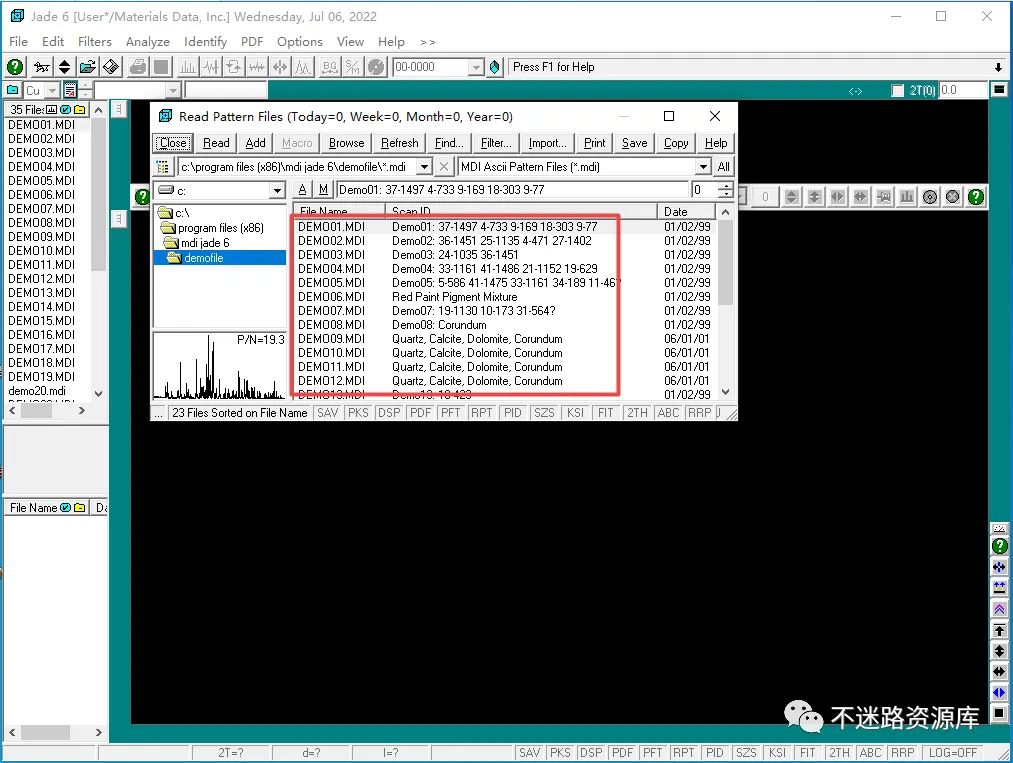Click the blue left-right triangles icon on right toolbar
The width and height of the screenshot is (1013, 763).
tap(999, 692)
